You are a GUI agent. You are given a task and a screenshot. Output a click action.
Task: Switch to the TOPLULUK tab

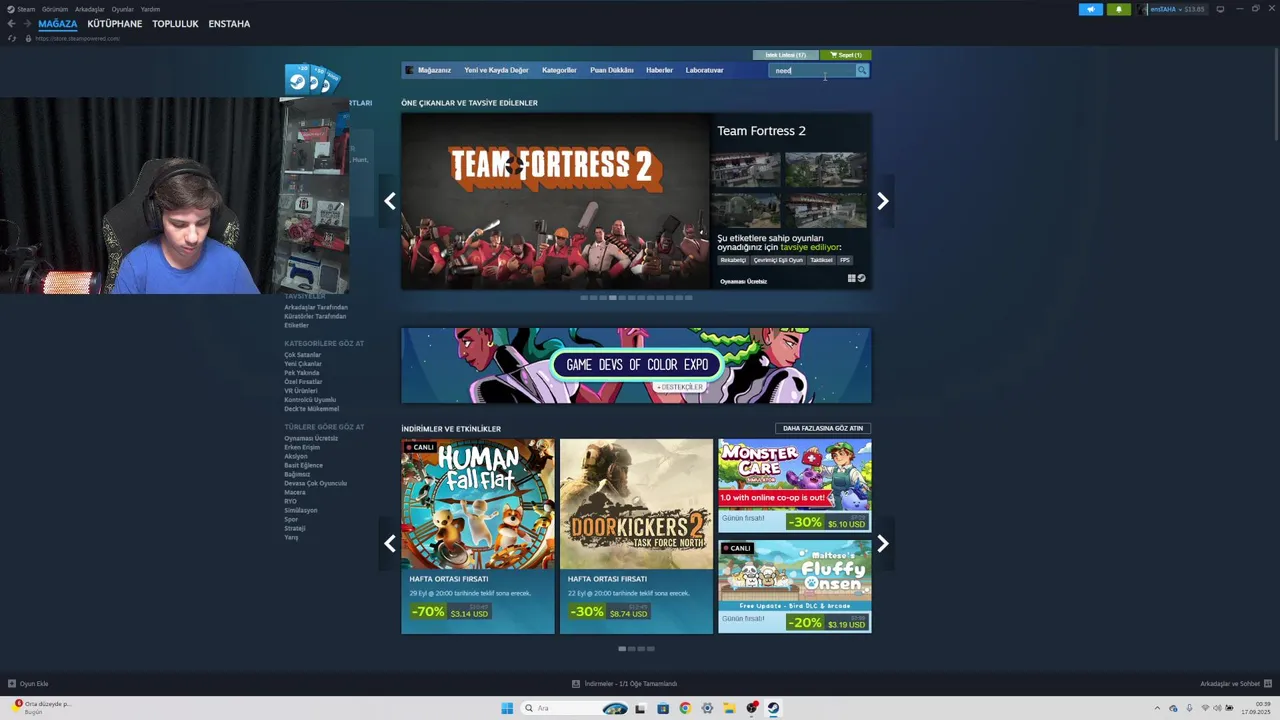(x=175, y=24)
